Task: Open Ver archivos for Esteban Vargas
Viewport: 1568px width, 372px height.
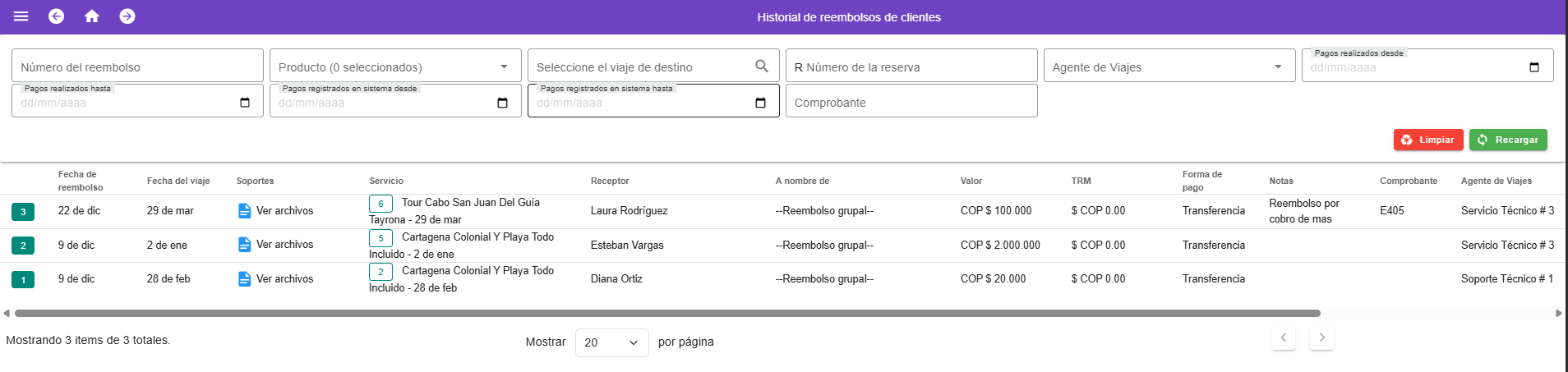Action: coord(284,245)
